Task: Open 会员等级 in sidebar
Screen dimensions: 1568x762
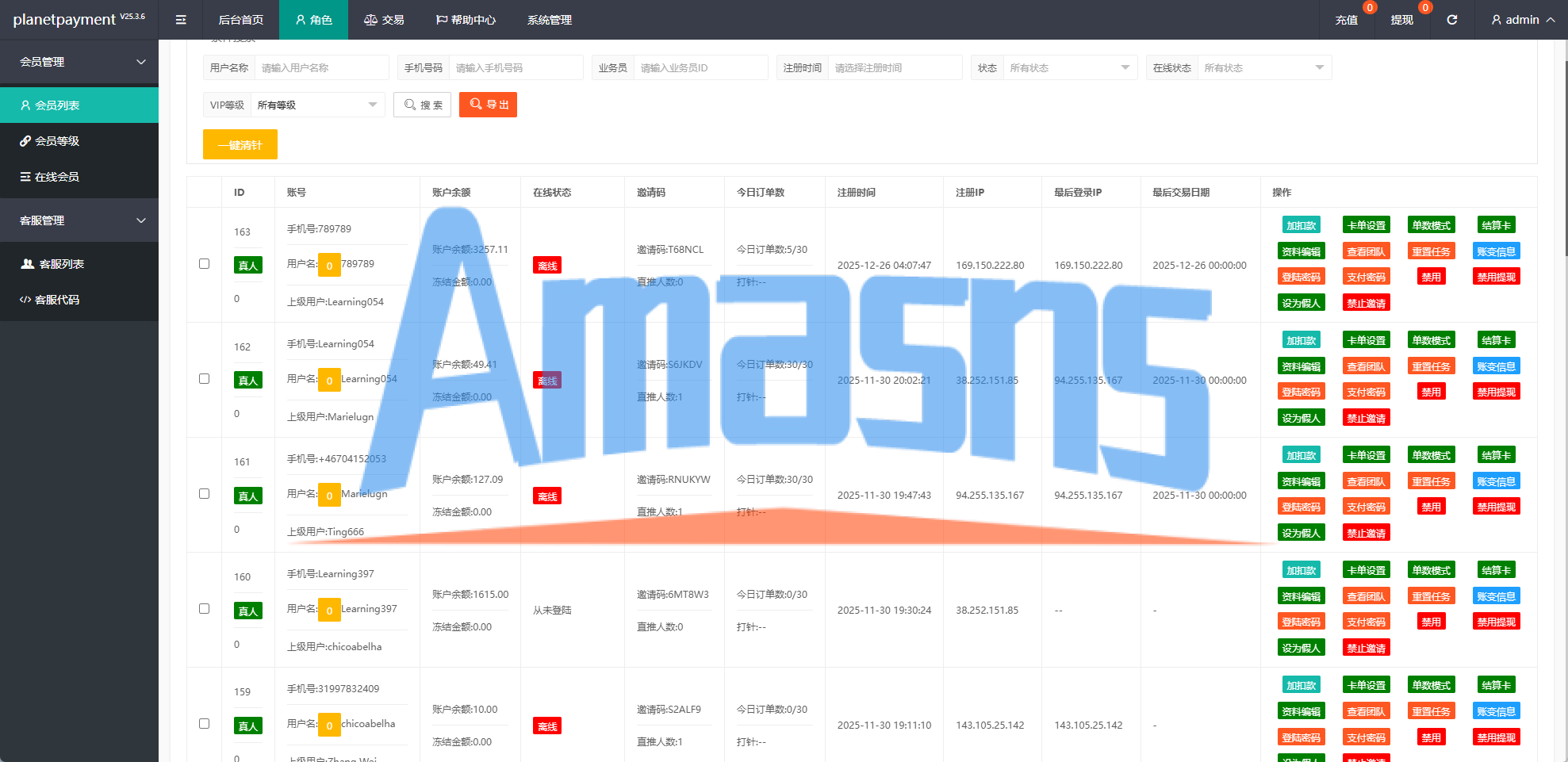Action: click(79, 141)
